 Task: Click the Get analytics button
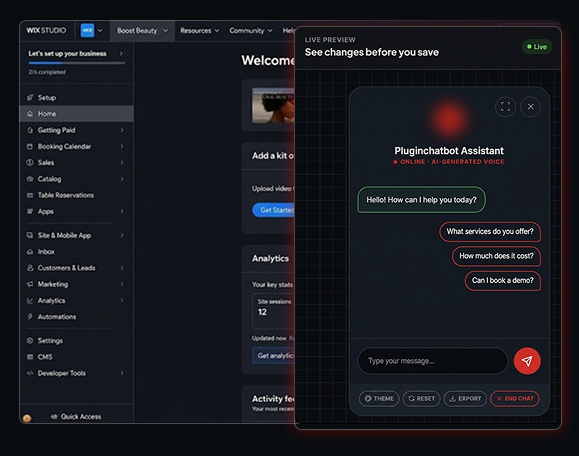click(x=274, y=356)
